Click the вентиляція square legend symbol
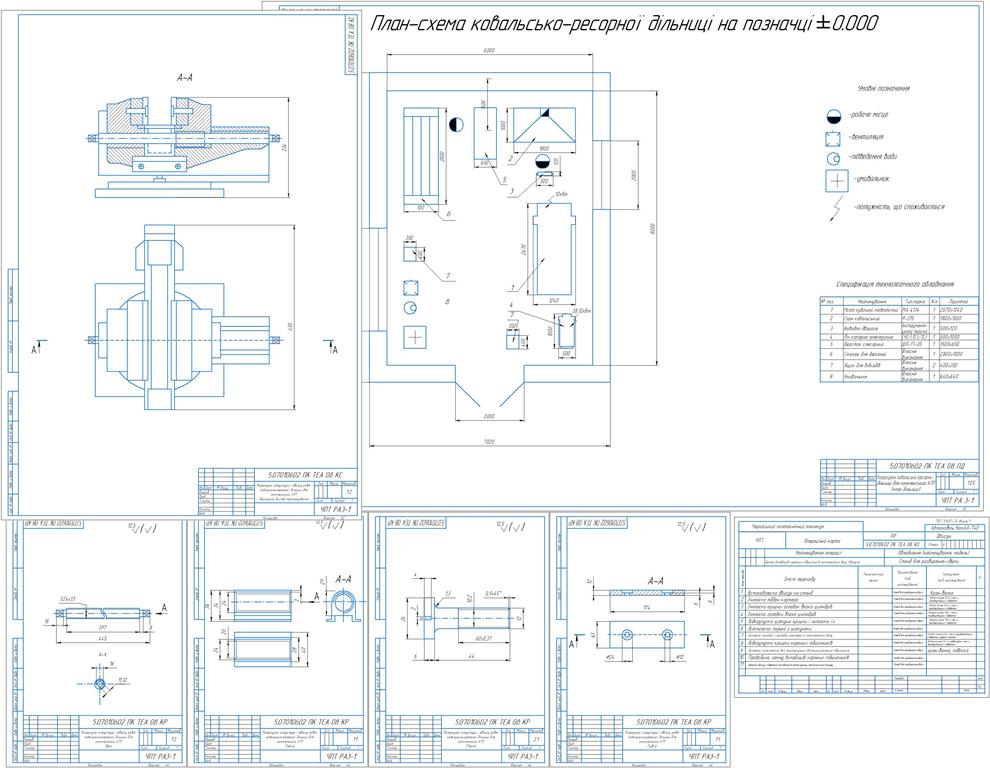Image resolution: width=990 pixels, height=768 pixels. (x=833, y=139)
